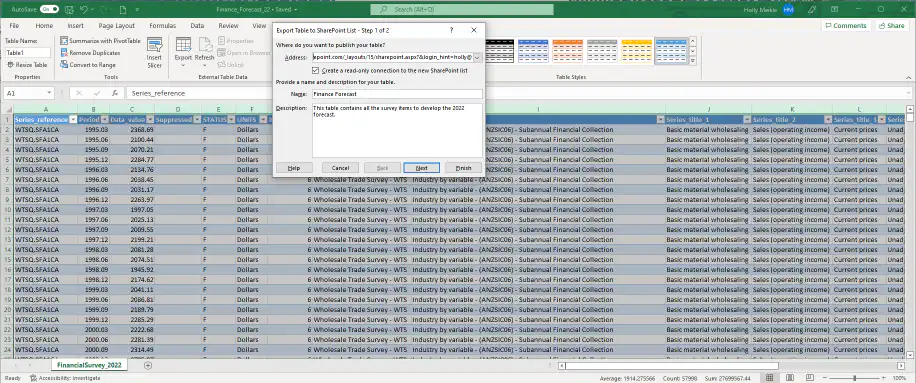Switch to the Insert ribbon tab
This screenshot has height=383, width=916.
click(75, 26)
